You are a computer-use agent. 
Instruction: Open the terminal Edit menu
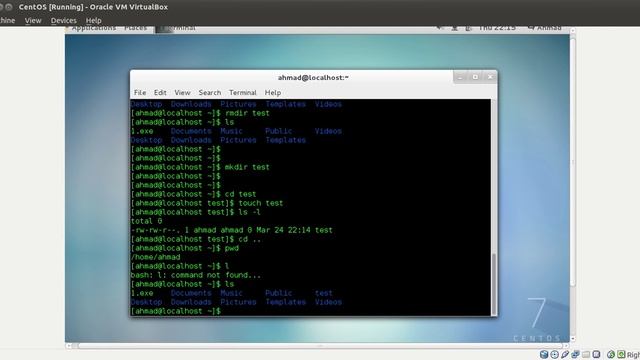160,93
